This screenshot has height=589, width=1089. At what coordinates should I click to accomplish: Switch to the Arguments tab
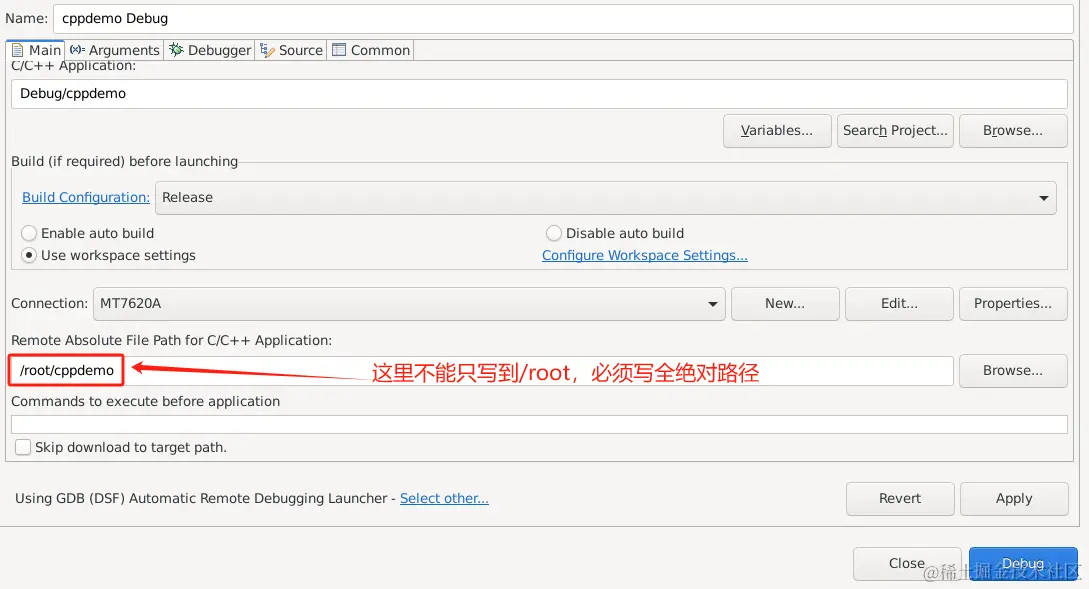tap(115, 50)
